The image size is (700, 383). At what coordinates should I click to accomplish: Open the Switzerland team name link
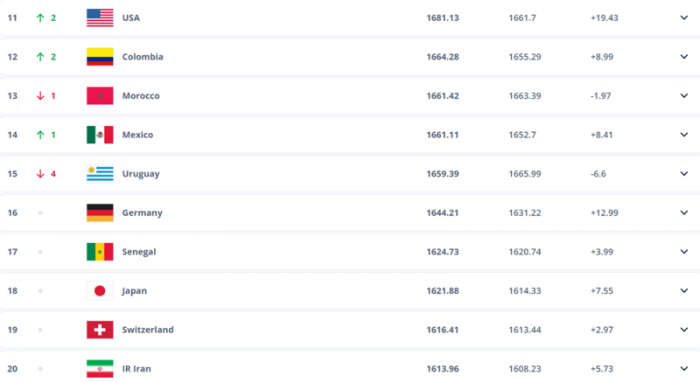148,330
